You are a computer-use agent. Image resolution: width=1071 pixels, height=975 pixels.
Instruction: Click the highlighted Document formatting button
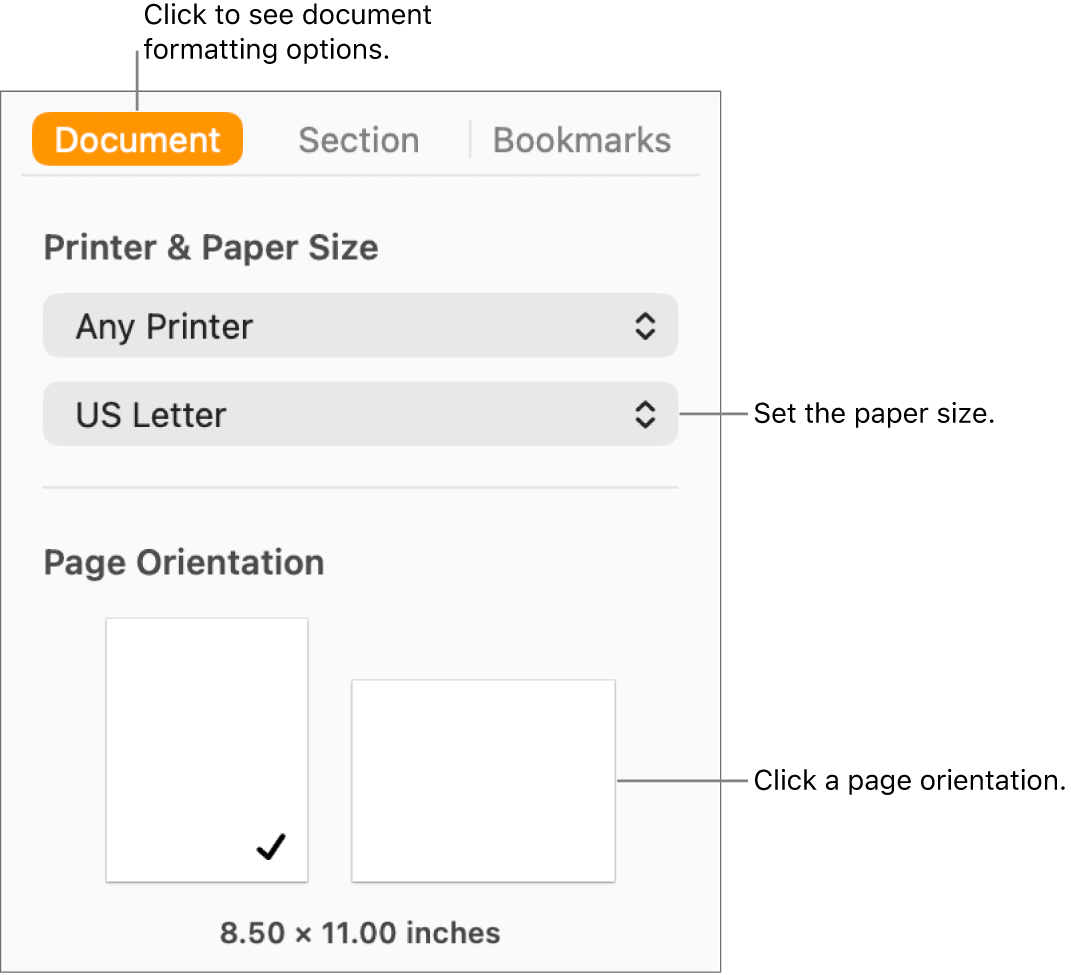(137, 140)
